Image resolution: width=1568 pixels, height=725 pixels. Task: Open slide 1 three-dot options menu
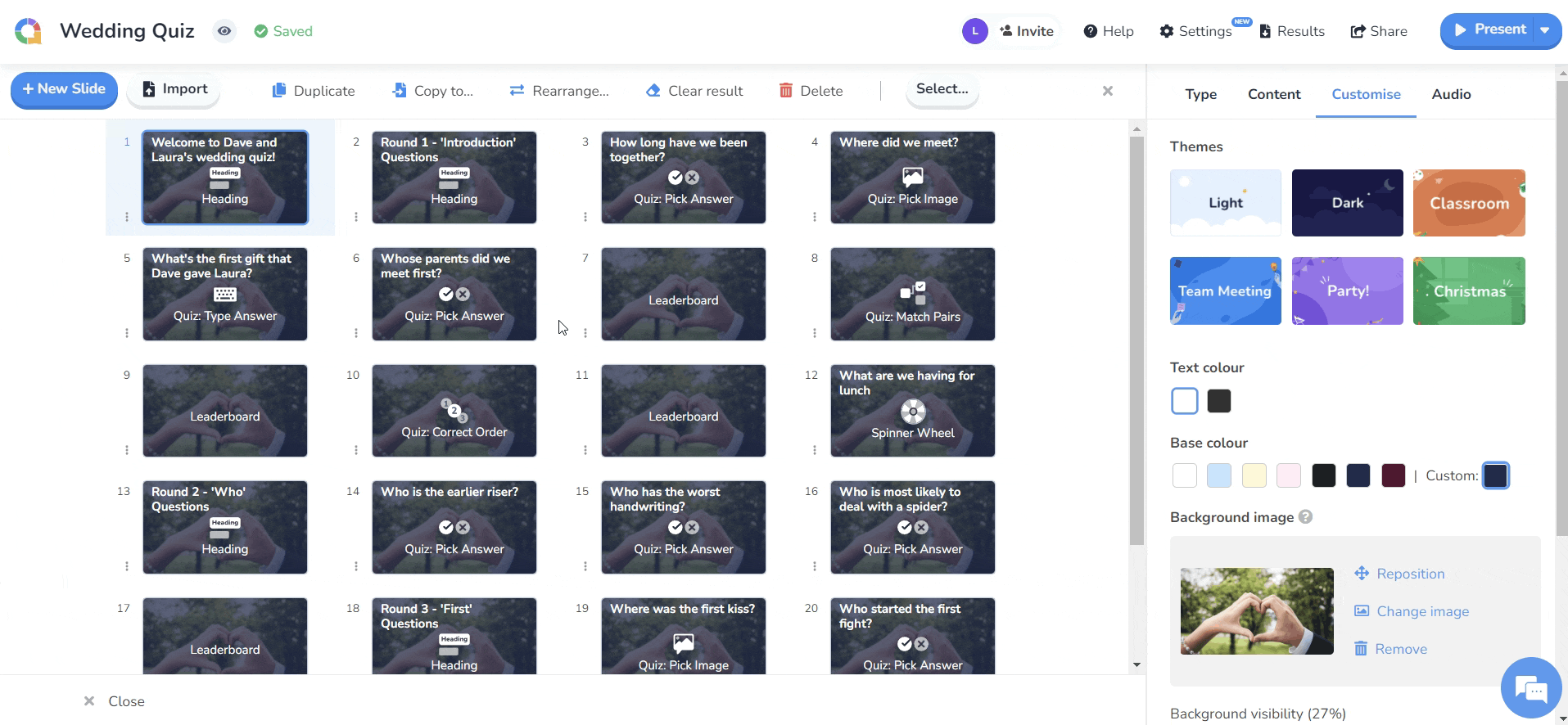pos(127,217)
